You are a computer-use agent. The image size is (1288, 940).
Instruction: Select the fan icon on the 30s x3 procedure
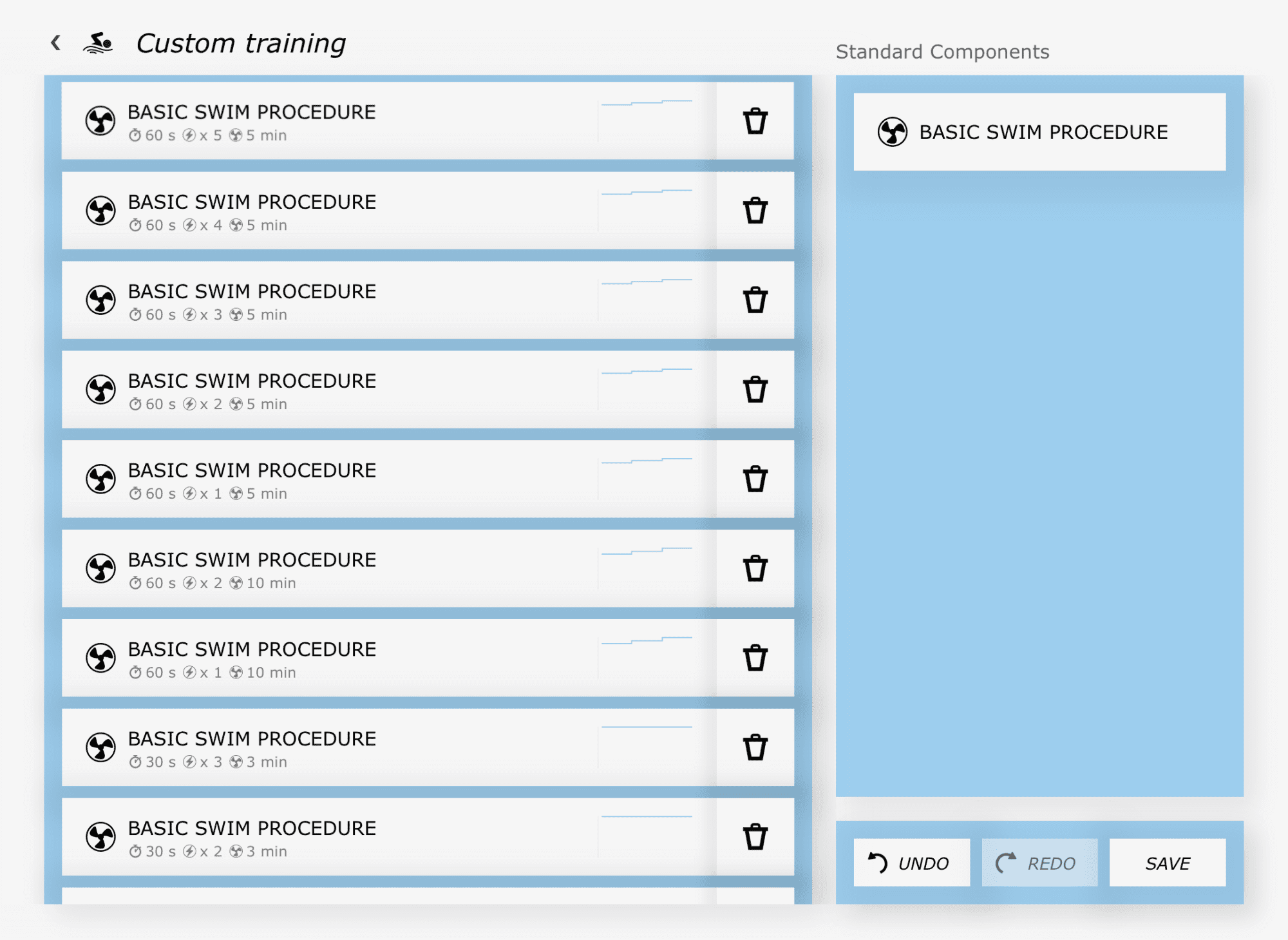(x=101, y=747)
